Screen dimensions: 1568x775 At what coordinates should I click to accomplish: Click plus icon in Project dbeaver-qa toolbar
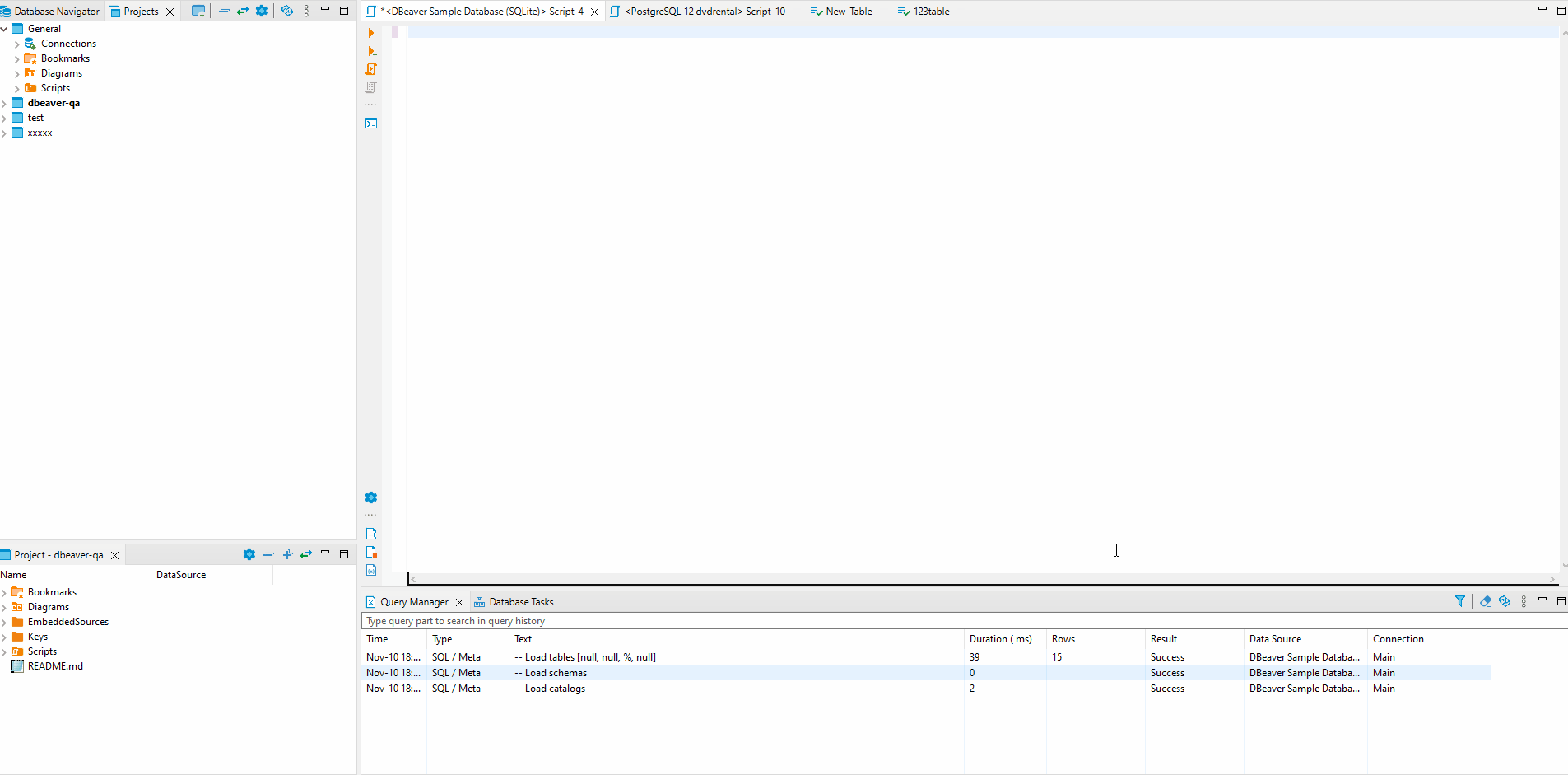tap(287, 554)
